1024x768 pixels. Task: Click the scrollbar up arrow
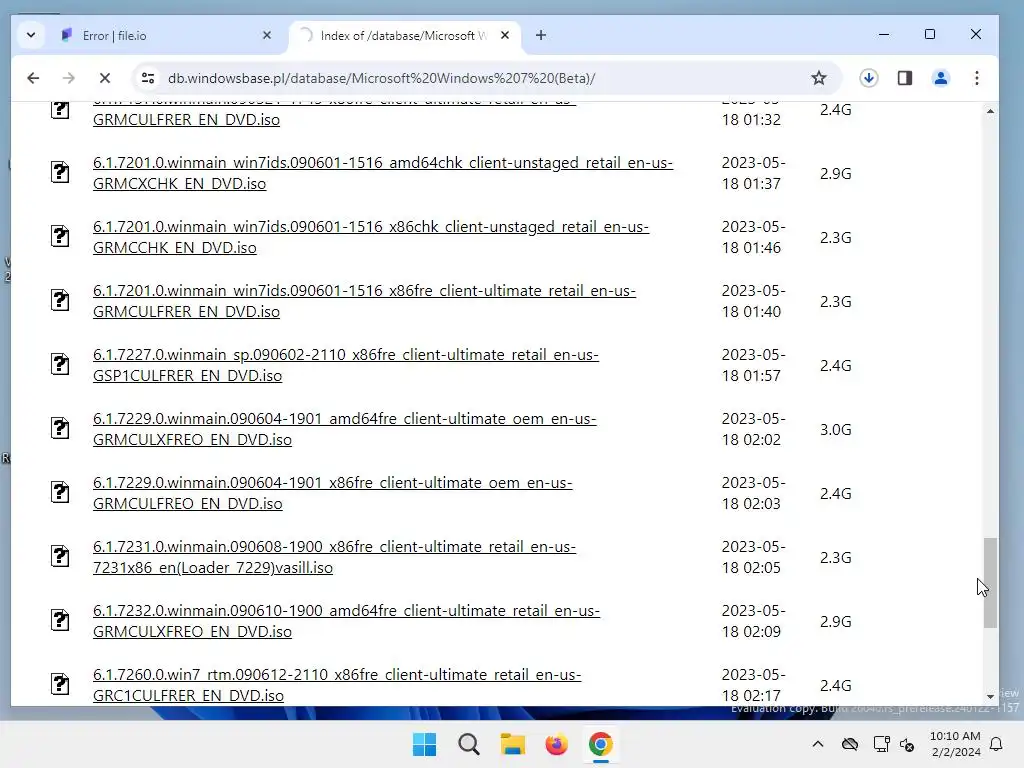[990, 112]
